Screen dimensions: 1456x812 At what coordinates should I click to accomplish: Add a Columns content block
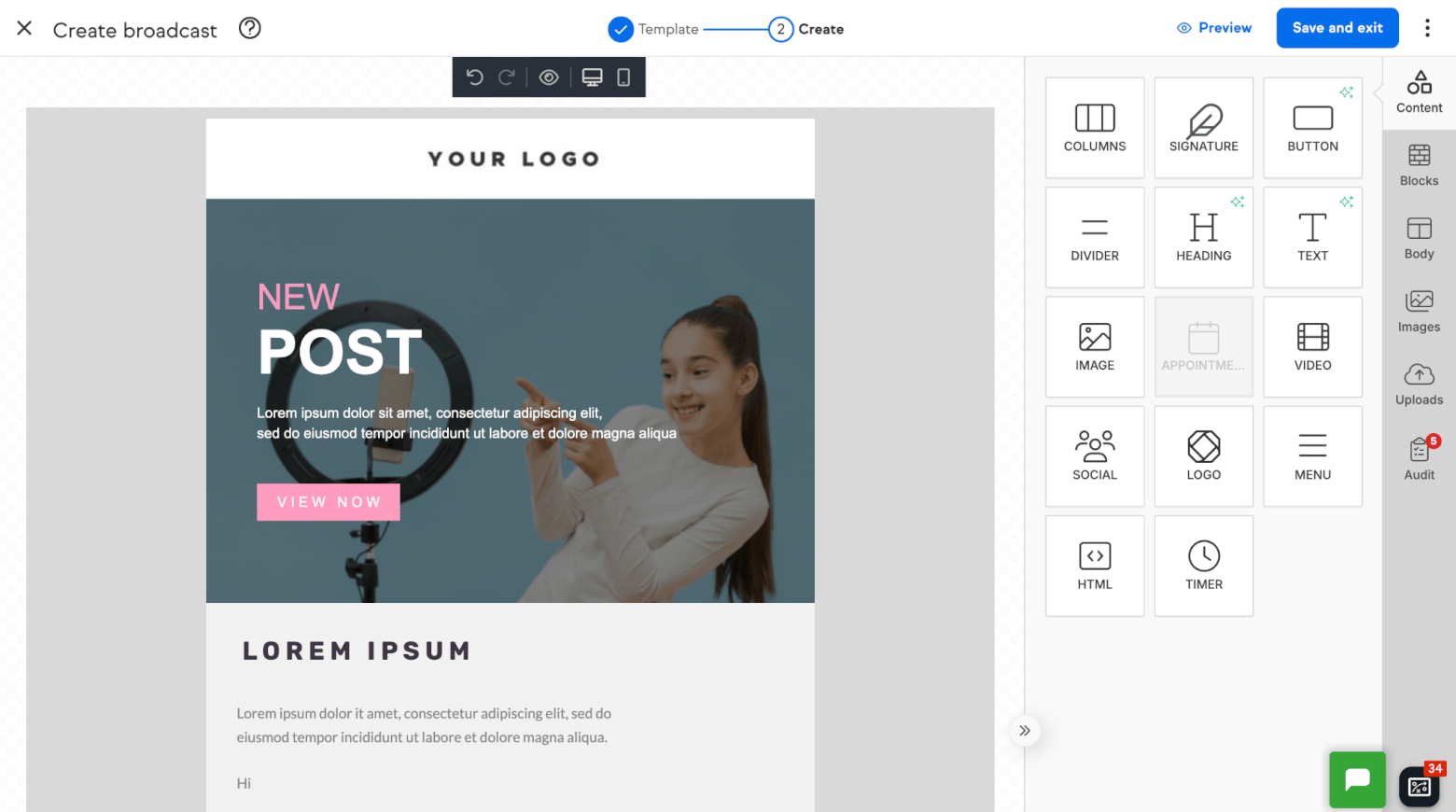pyautogui.click(x=1094, y=128)
